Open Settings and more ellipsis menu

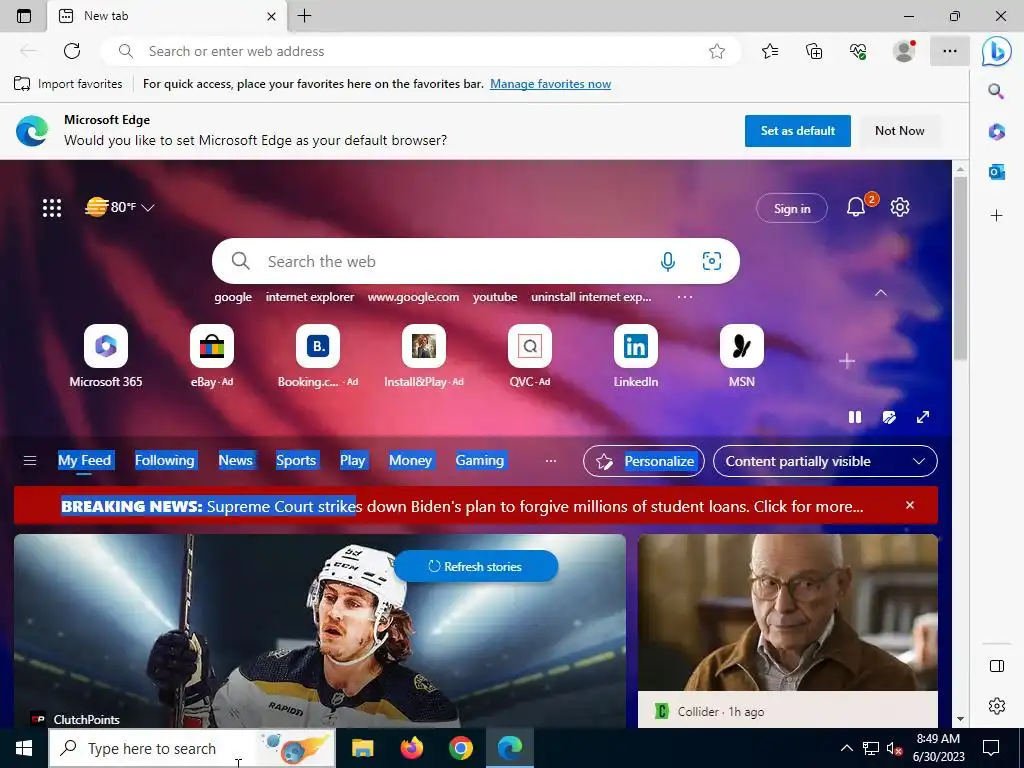pos(950,51)
